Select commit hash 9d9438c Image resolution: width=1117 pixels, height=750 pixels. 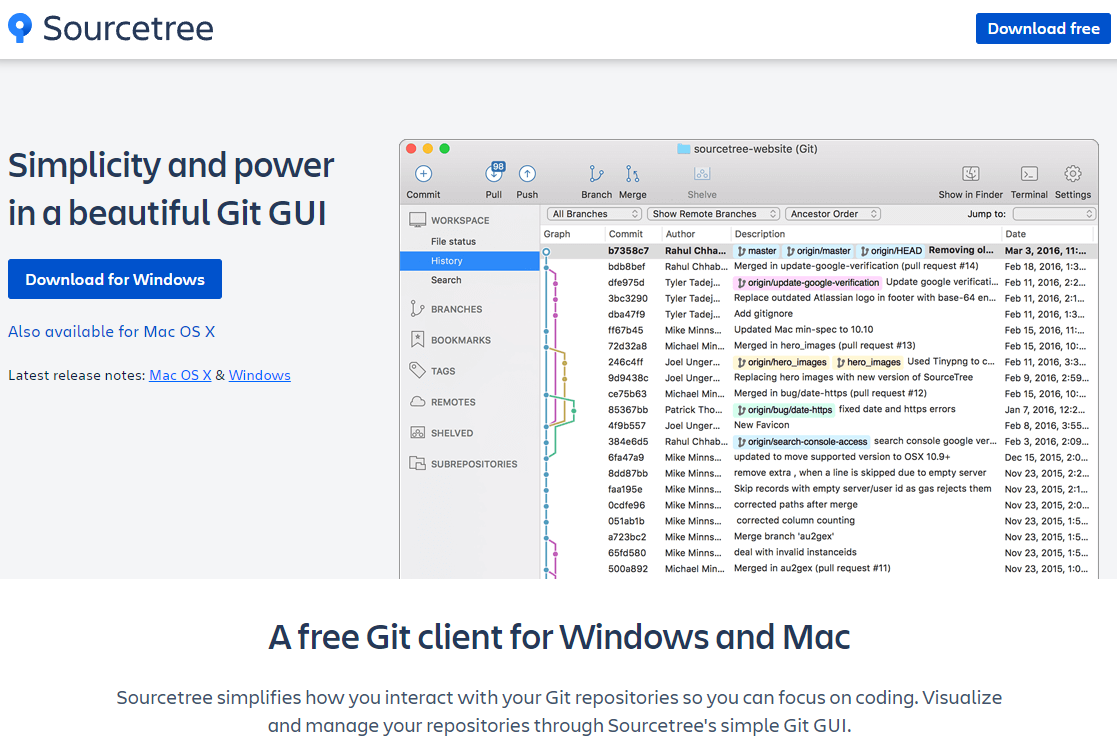tap(628, 377)
